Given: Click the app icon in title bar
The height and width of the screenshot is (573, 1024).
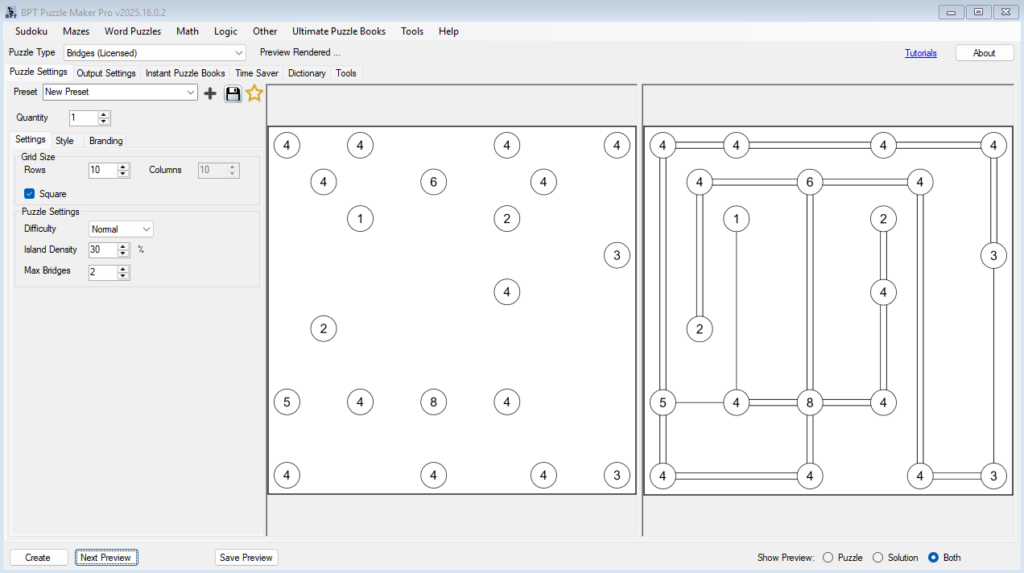Looking at the screenshot, I should click(12, 11).
